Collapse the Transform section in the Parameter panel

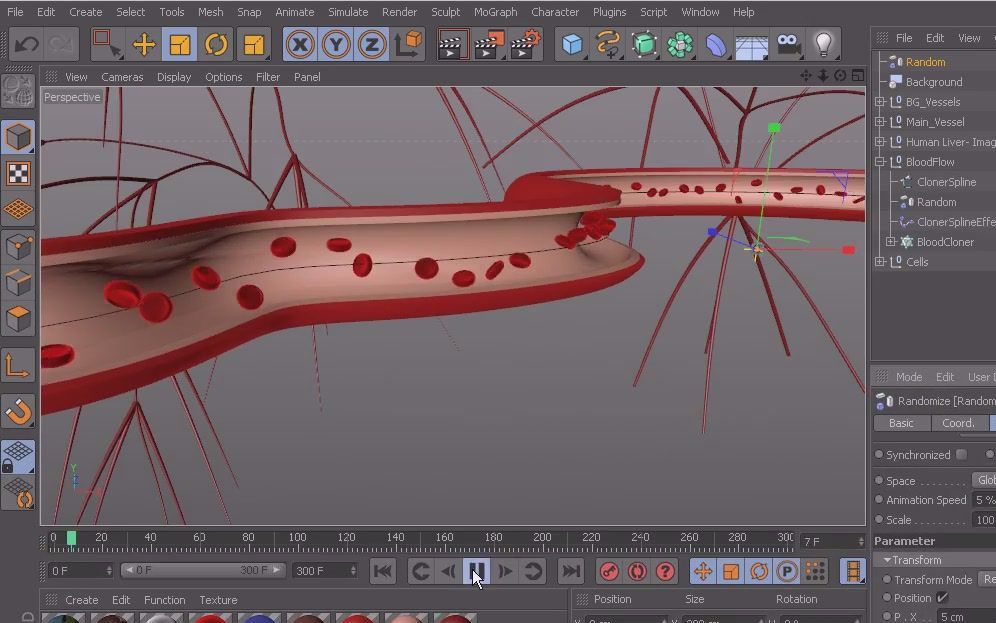pyautogui.click(x=886, y=560)
